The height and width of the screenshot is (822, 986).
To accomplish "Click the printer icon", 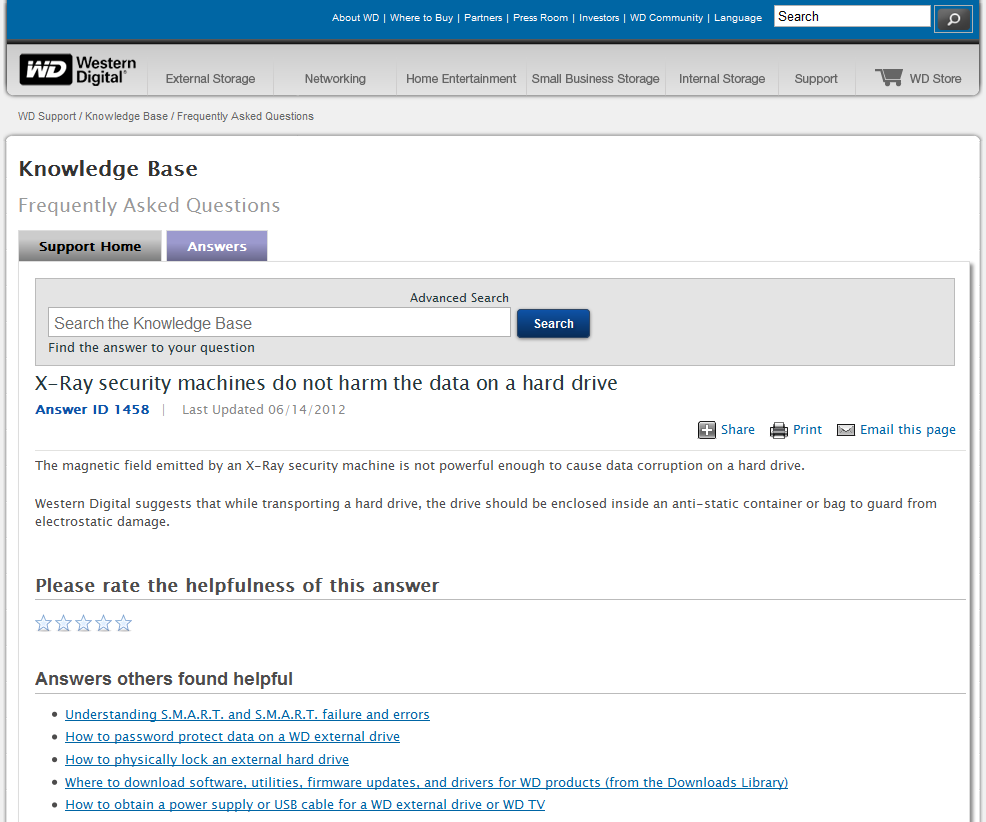I will [778, 430].
